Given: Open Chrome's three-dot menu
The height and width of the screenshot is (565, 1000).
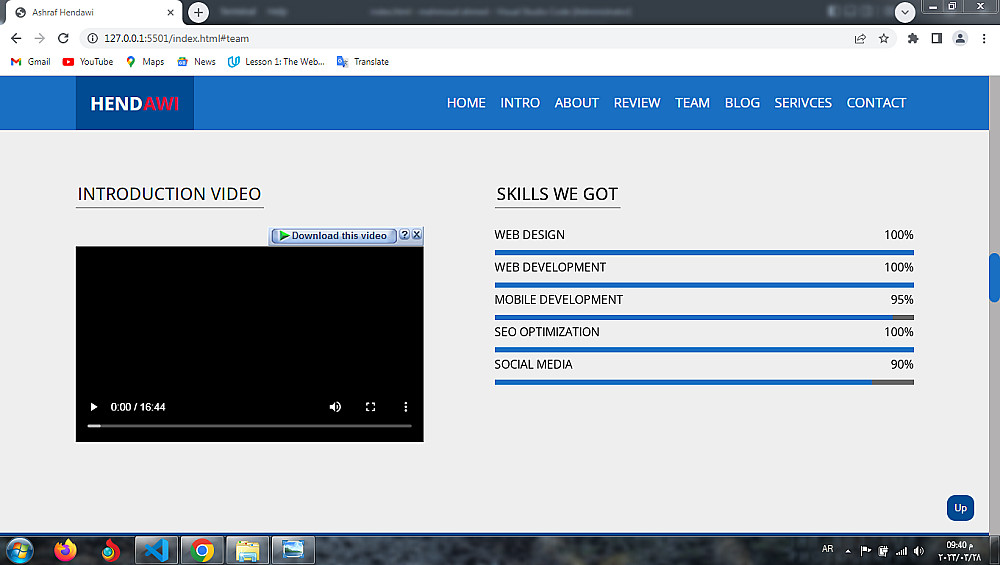Looking at the screenshot, I should point(984,38).
